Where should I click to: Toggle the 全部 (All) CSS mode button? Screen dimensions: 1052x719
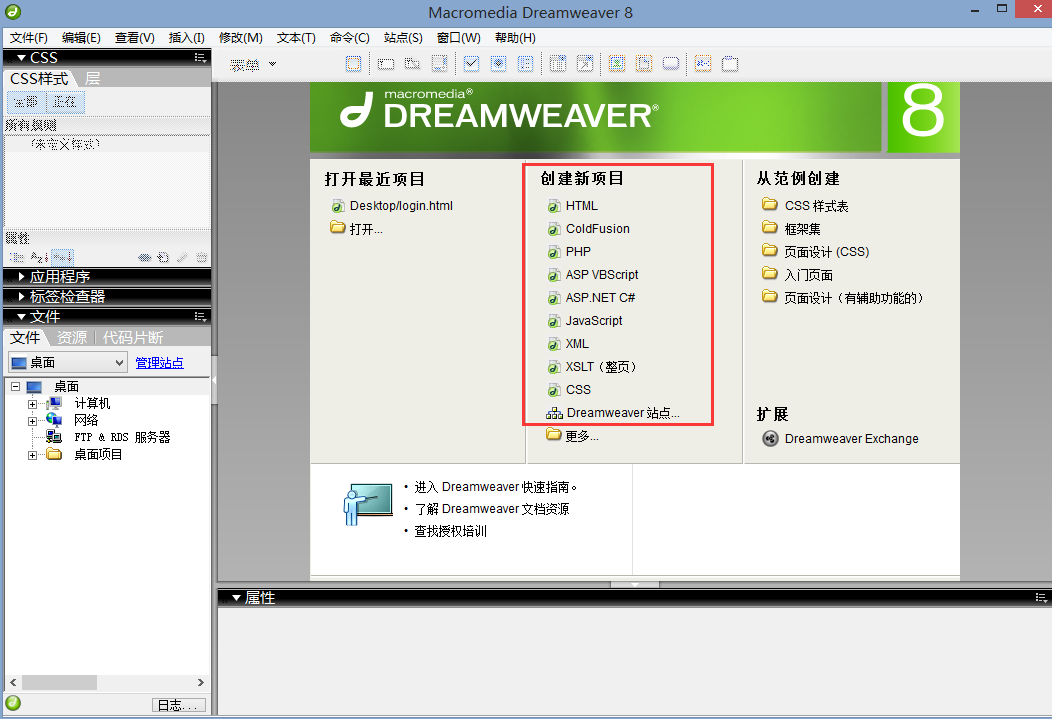[26, 102]
